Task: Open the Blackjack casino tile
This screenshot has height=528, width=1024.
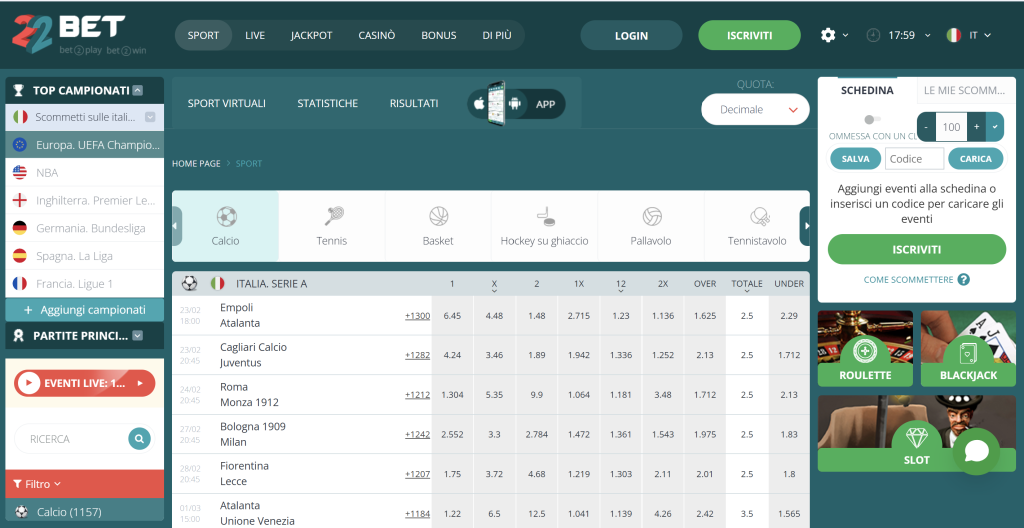Action: tap(968, 348)
